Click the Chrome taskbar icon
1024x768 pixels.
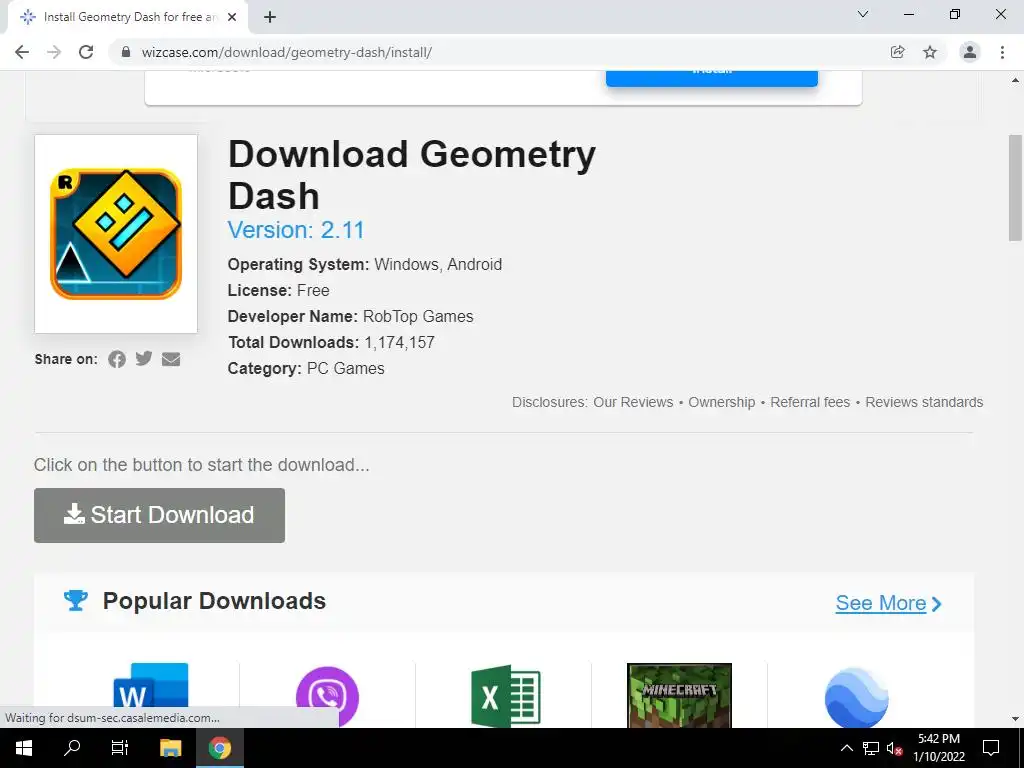pyautogui.click(x=220, y=748)
